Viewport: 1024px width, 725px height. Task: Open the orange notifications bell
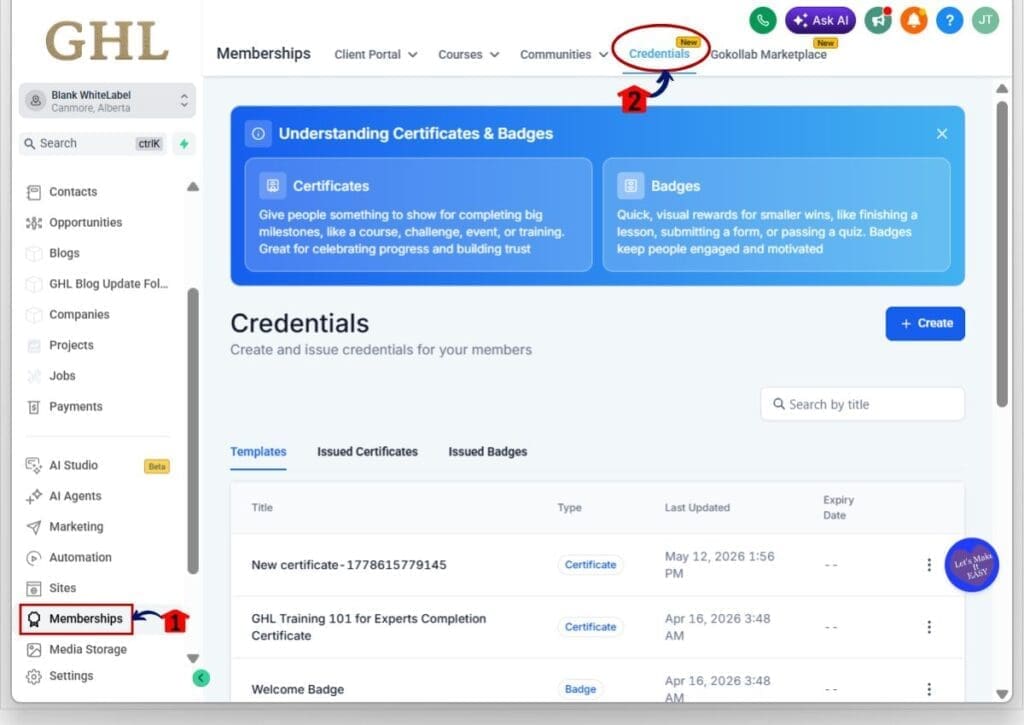pyautogui.click(x=914, y=20)
